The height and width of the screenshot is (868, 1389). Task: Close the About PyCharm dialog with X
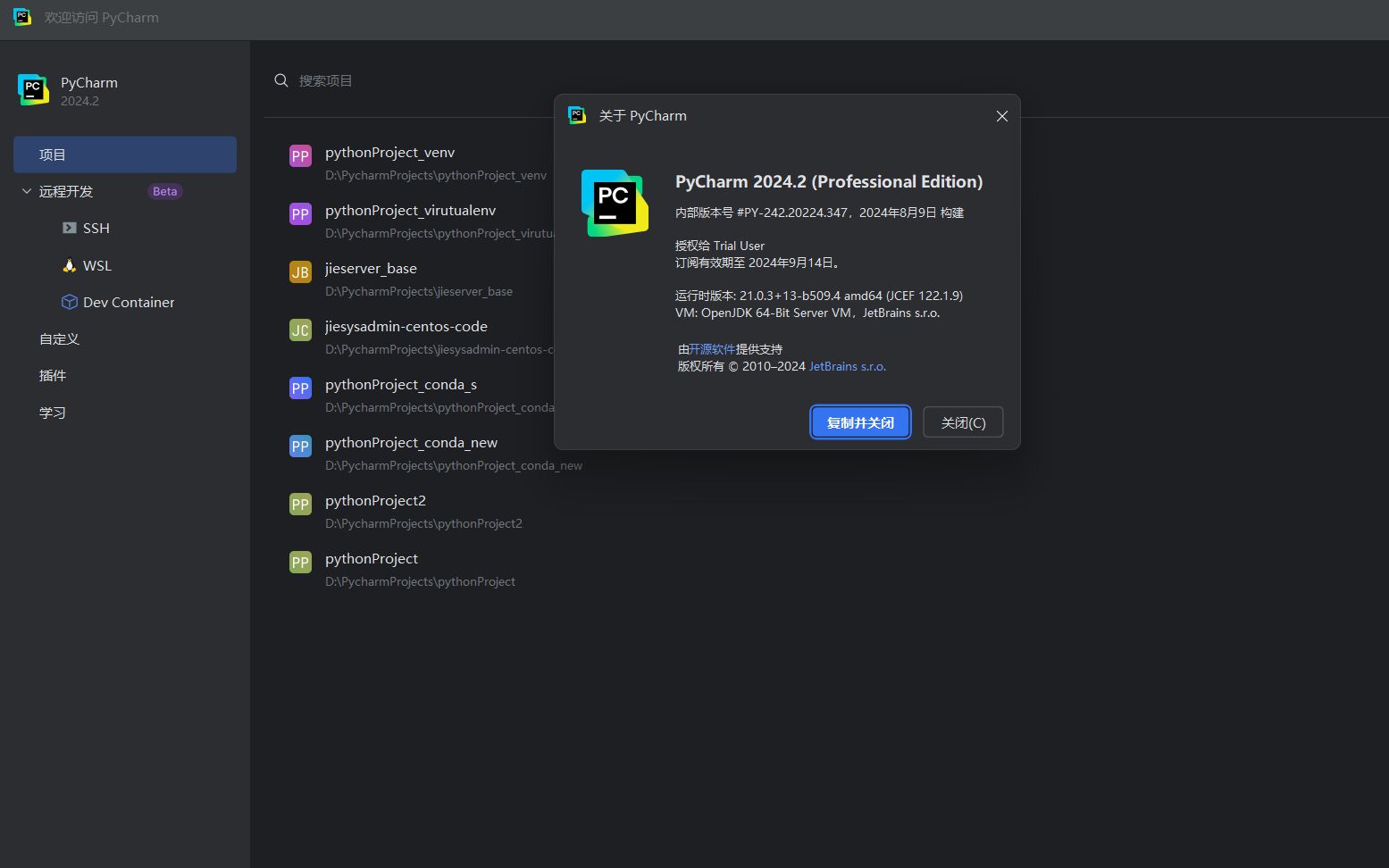pos(1001,116)
